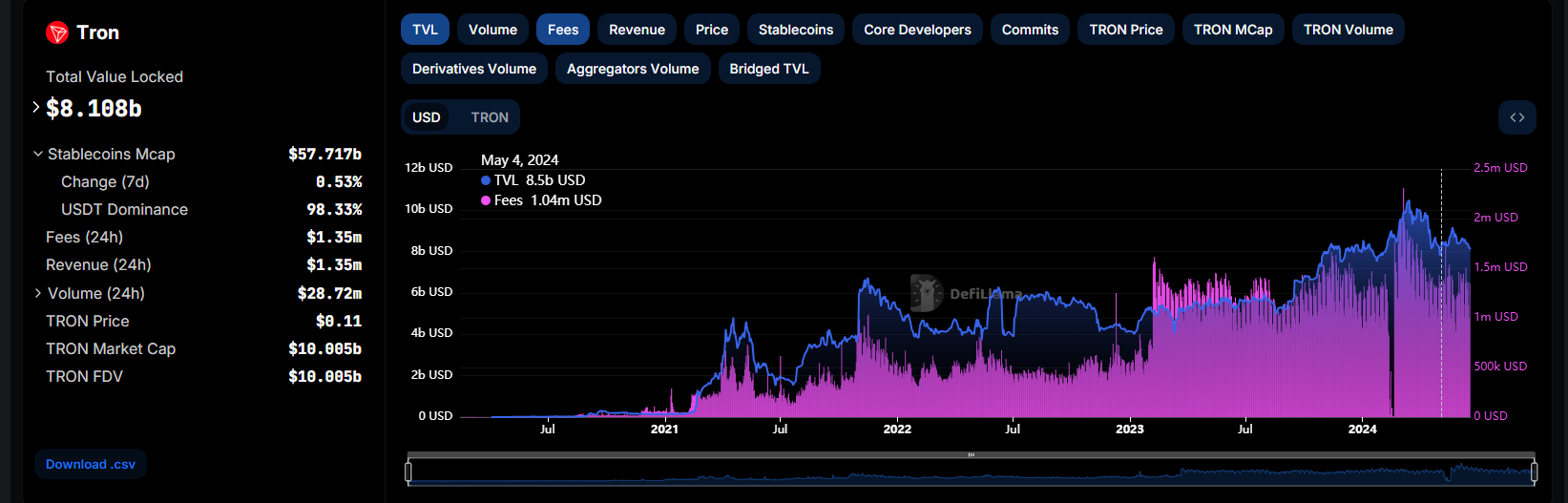
Task: Click the left handle of range slider
Action: tap(408, 472)
